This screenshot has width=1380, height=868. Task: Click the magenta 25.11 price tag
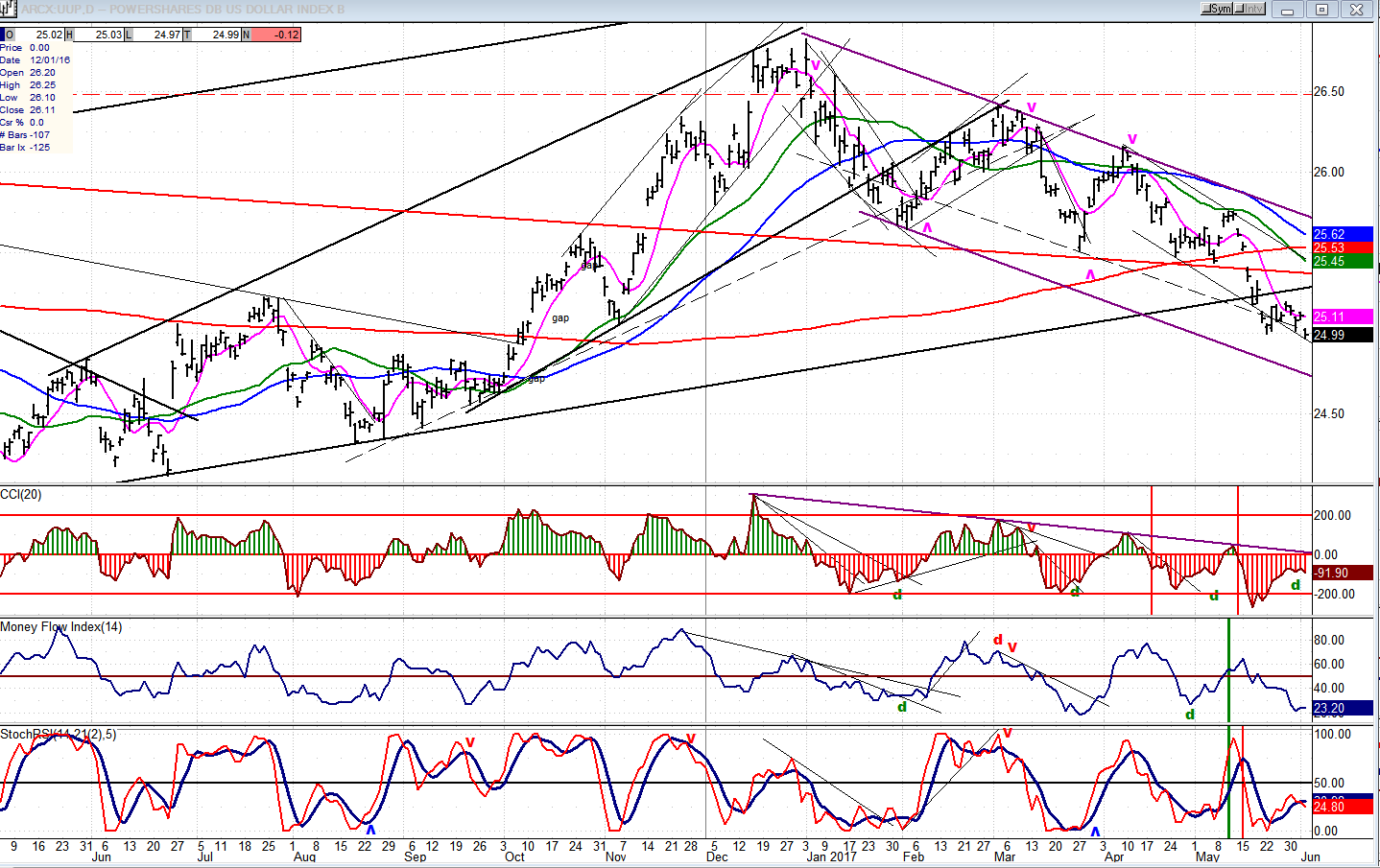[x=1342, y=317]
